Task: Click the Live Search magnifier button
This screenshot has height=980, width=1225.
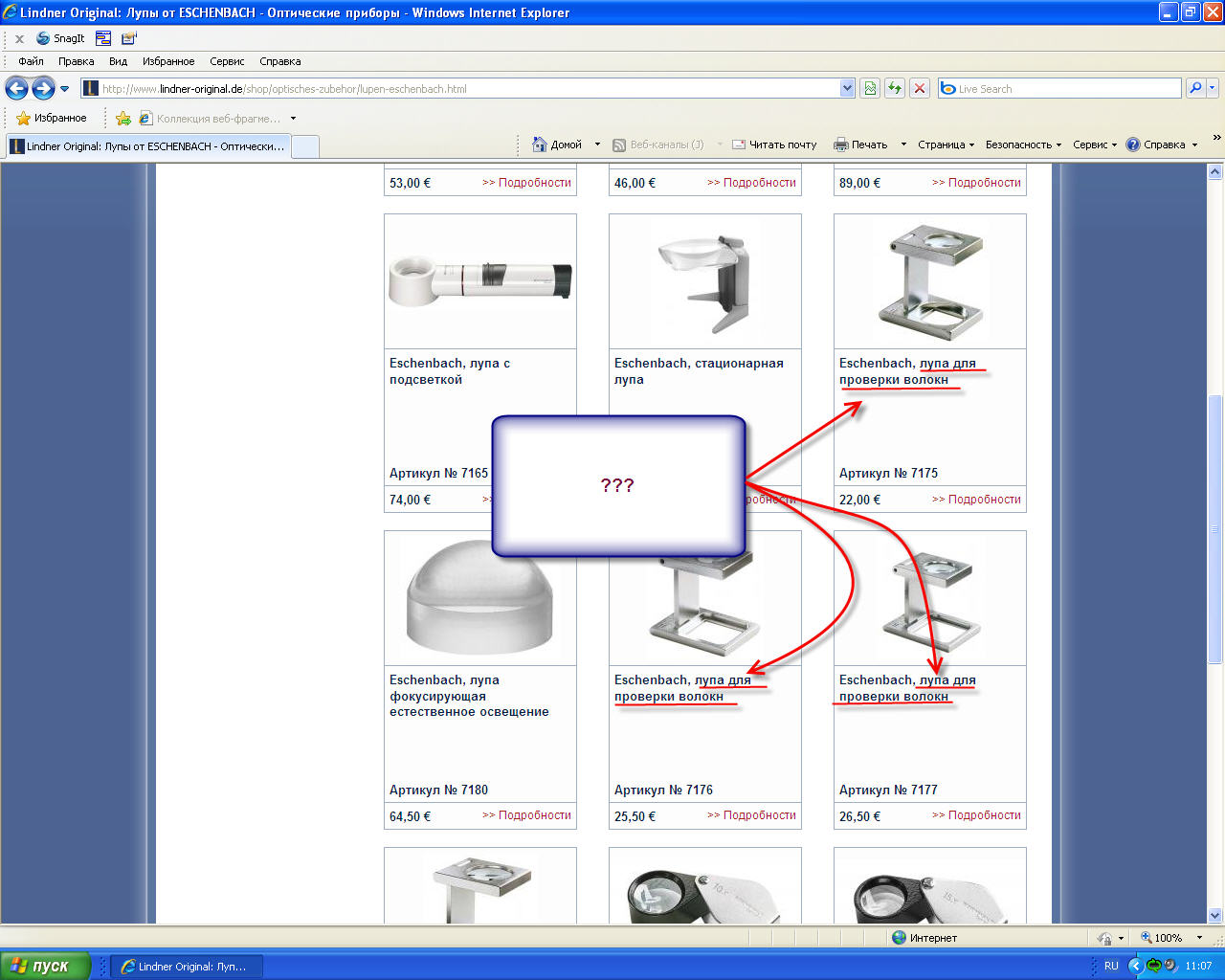Action: tap(1194, 88)
